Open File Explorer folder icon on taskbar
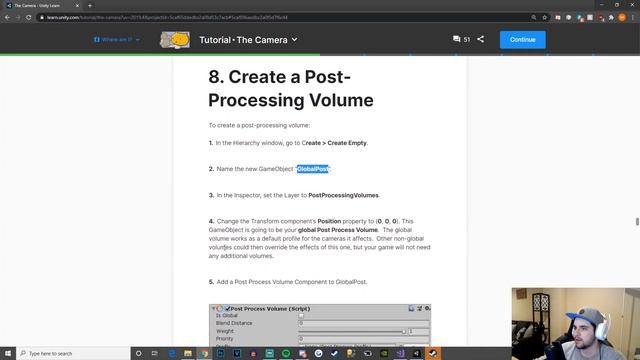This screenshot has width=640, height=360. (188, 353)
